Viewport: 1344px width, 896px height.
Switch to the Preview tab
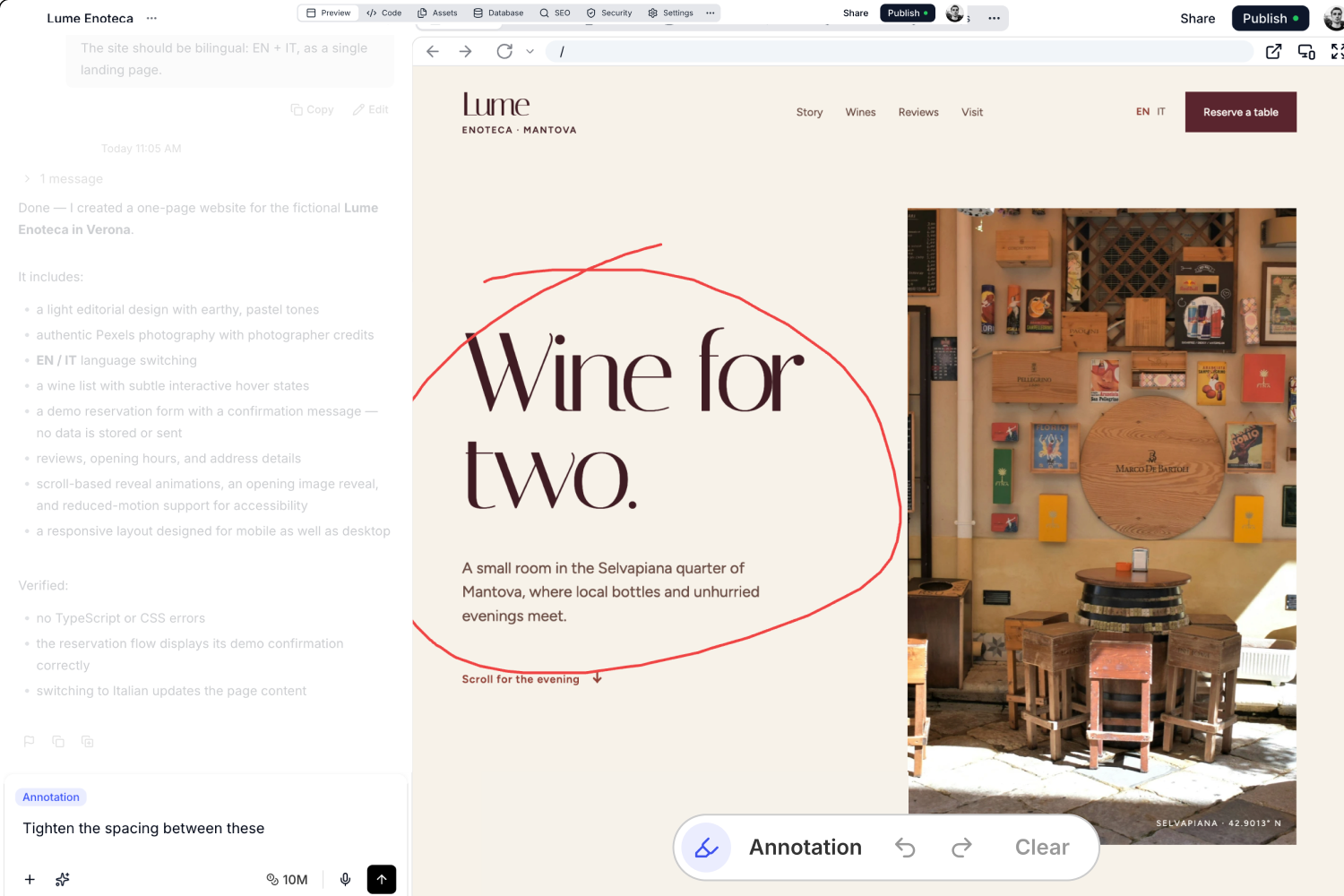pyautogui.click(x=329, y=13)
